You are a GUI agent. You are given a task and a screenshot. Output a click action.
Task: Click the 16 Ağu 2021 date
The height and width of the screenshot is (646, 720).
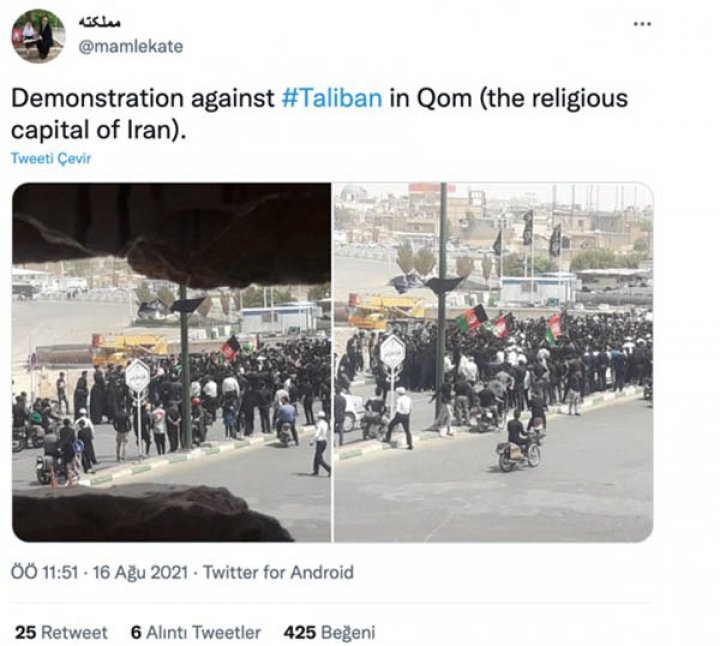pyautogui.click(x=140, y=573)
